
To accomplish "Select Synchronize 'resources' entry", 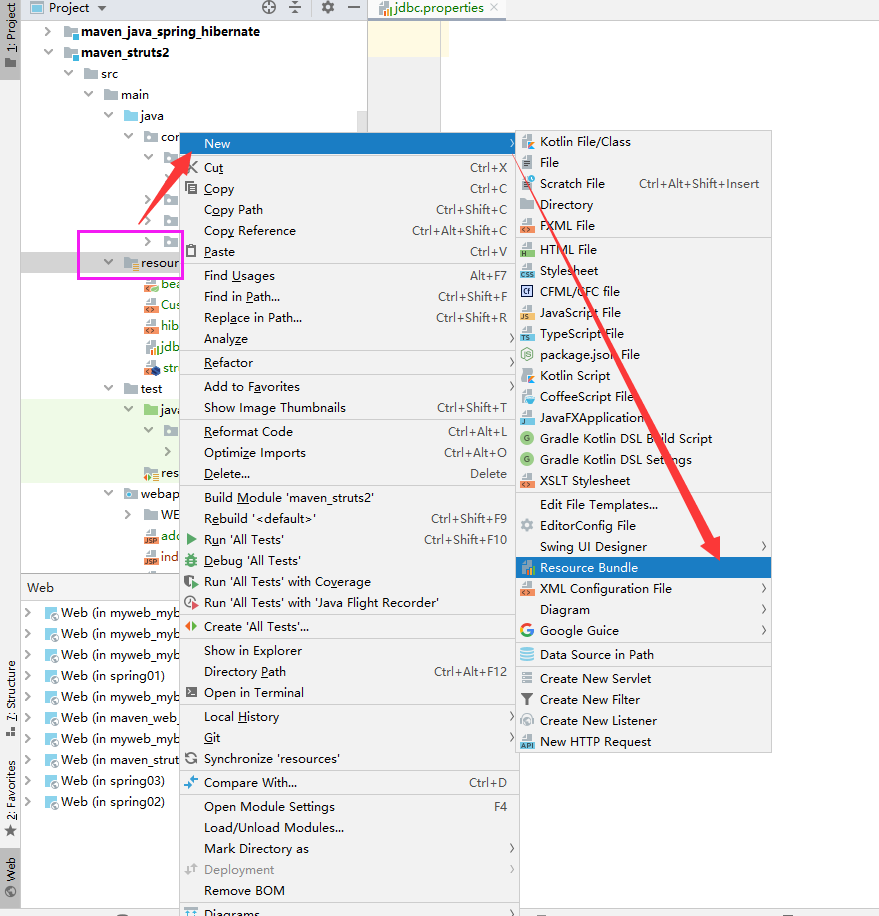I will point(349,759).
